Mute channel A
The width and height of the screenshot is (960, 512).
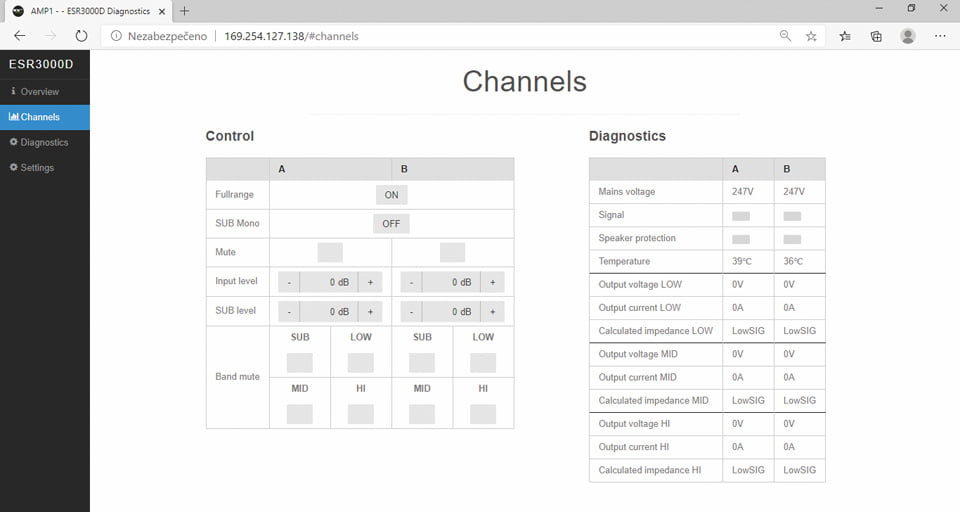coord(330,252)
